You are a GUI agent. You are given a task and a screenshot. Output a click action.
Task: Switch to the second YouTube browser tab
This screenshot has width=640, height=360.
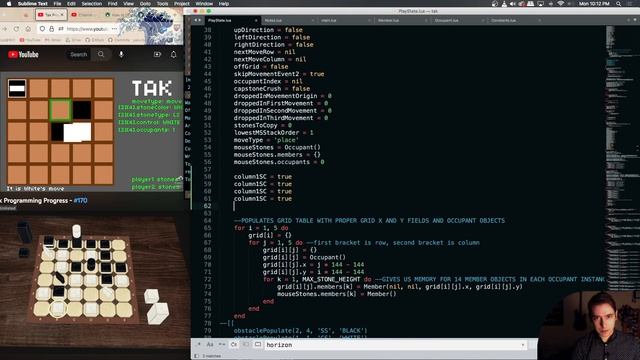pyautogui.click(x=84, y=15)
